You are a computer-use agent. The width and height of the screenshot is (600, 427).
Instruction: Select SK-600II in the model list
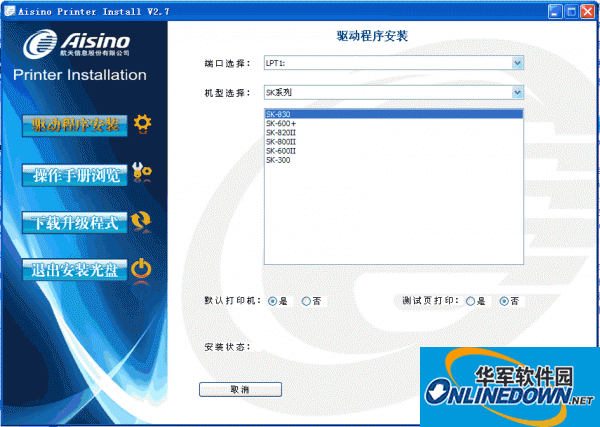pyautogui.click(x=393, y=151)
